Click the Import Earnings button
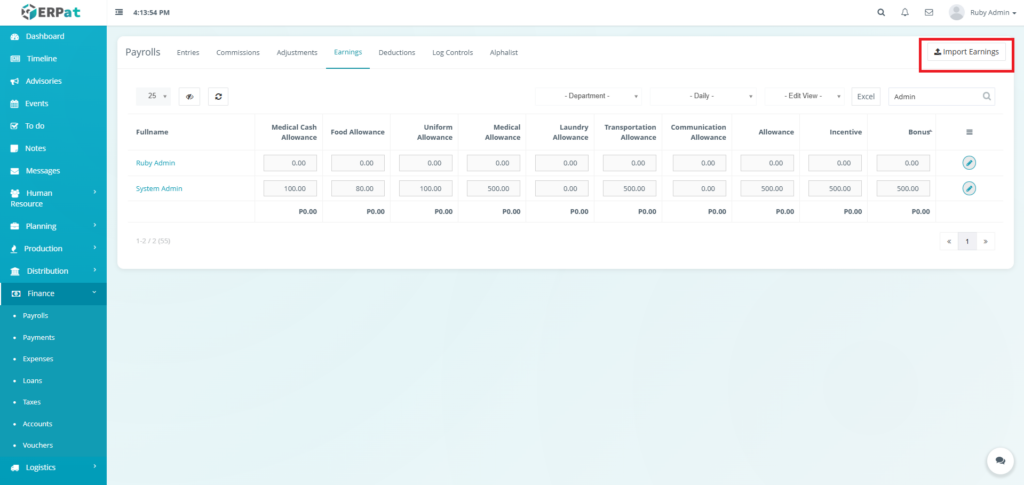Image resolution: width=1024 pixels, height=485 pixels. [966, 52]
